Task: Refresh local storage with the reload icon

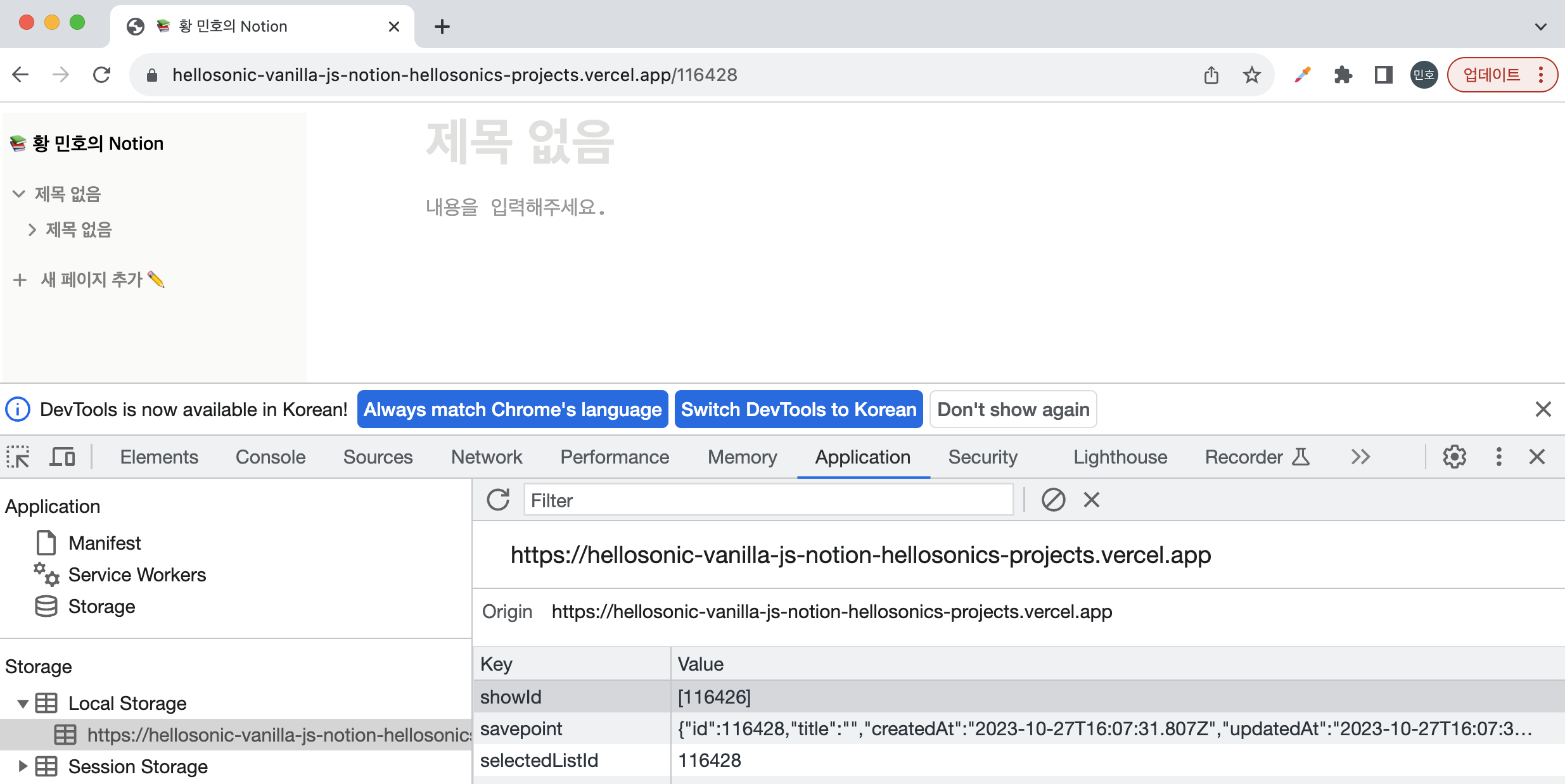Action: pyautogui.click(x=498, y=500)
